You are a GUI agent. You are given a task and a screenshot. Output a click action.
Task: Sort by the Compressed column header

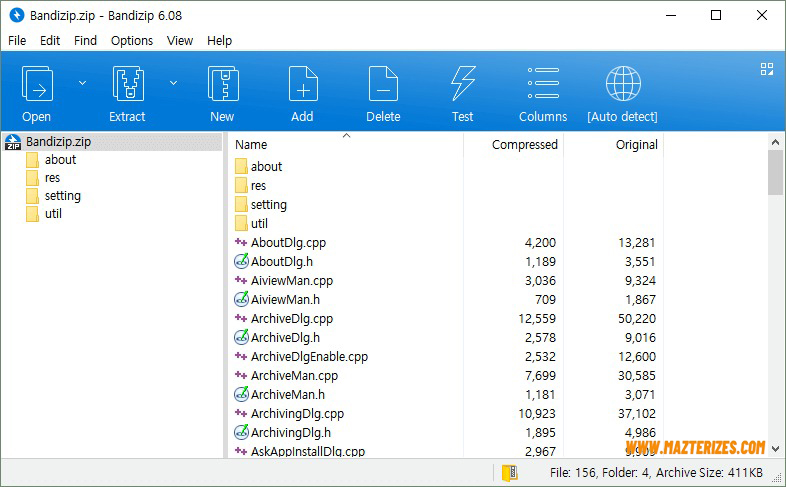(524, 145)
